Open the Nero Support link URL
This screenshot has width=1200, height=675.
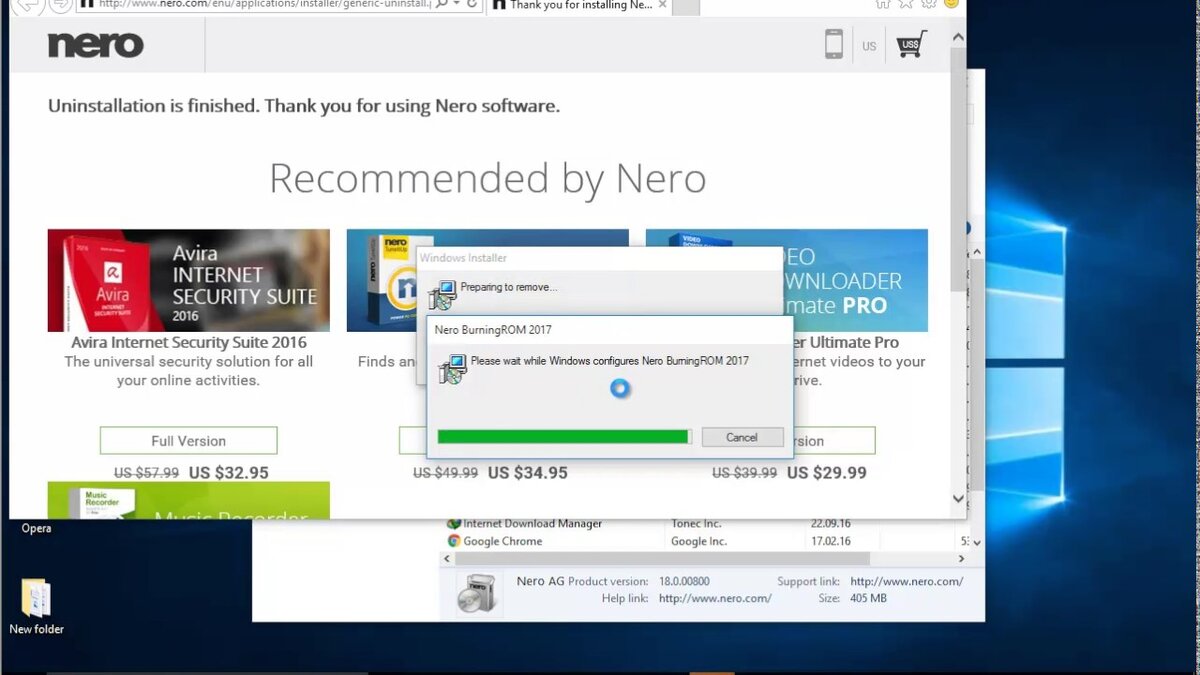click(907, 581)
